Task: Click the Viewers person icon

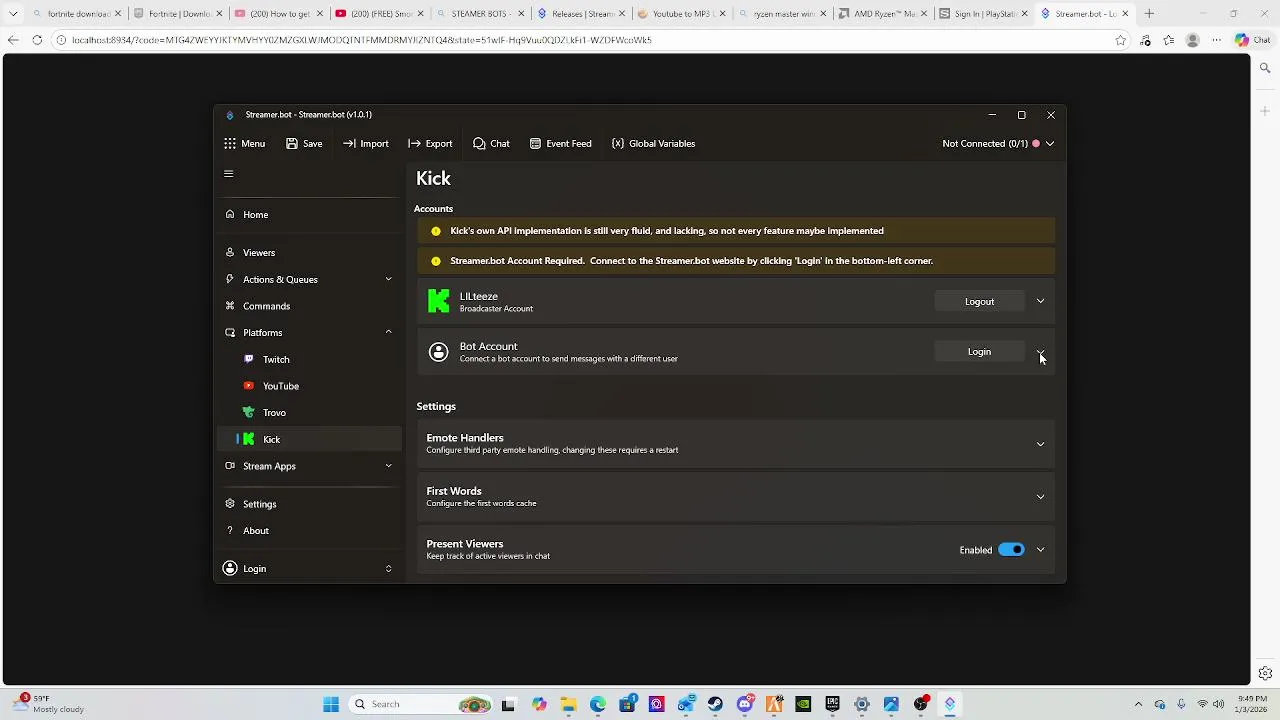Action: point(230,253)
